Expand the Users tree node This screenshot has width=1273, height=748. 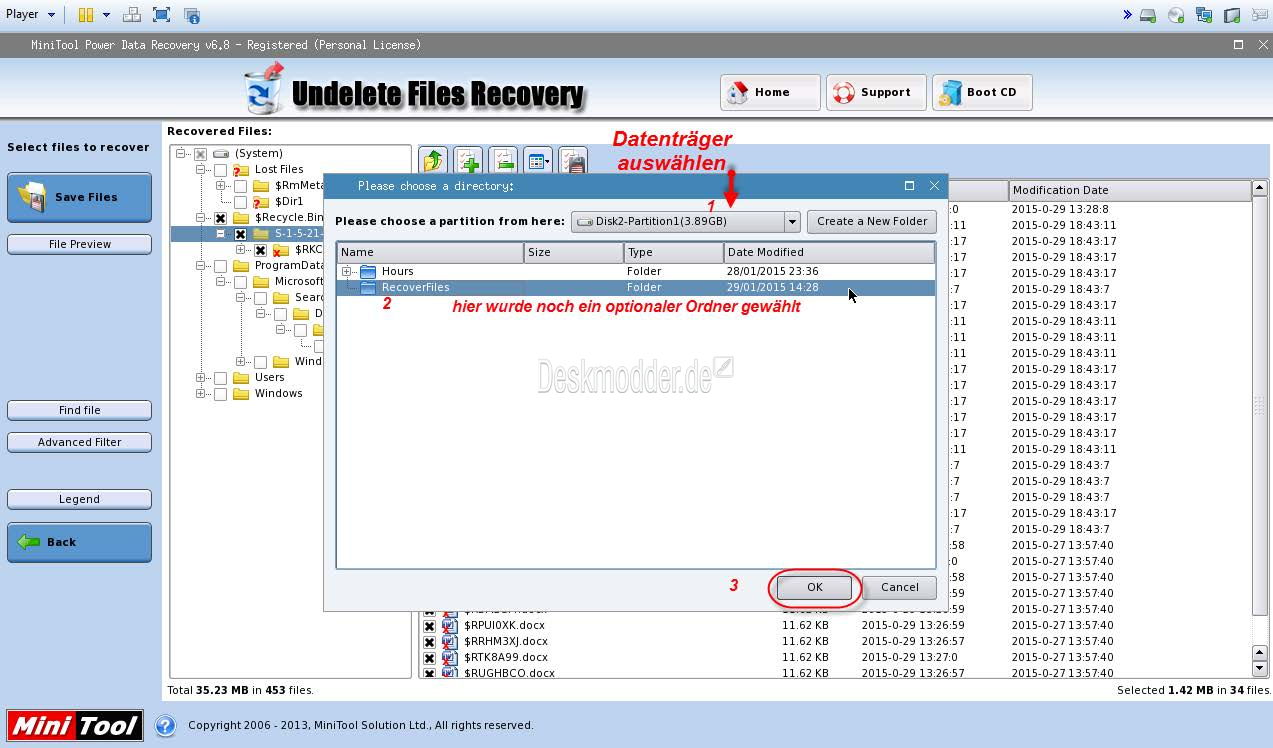tap(201, 378)
